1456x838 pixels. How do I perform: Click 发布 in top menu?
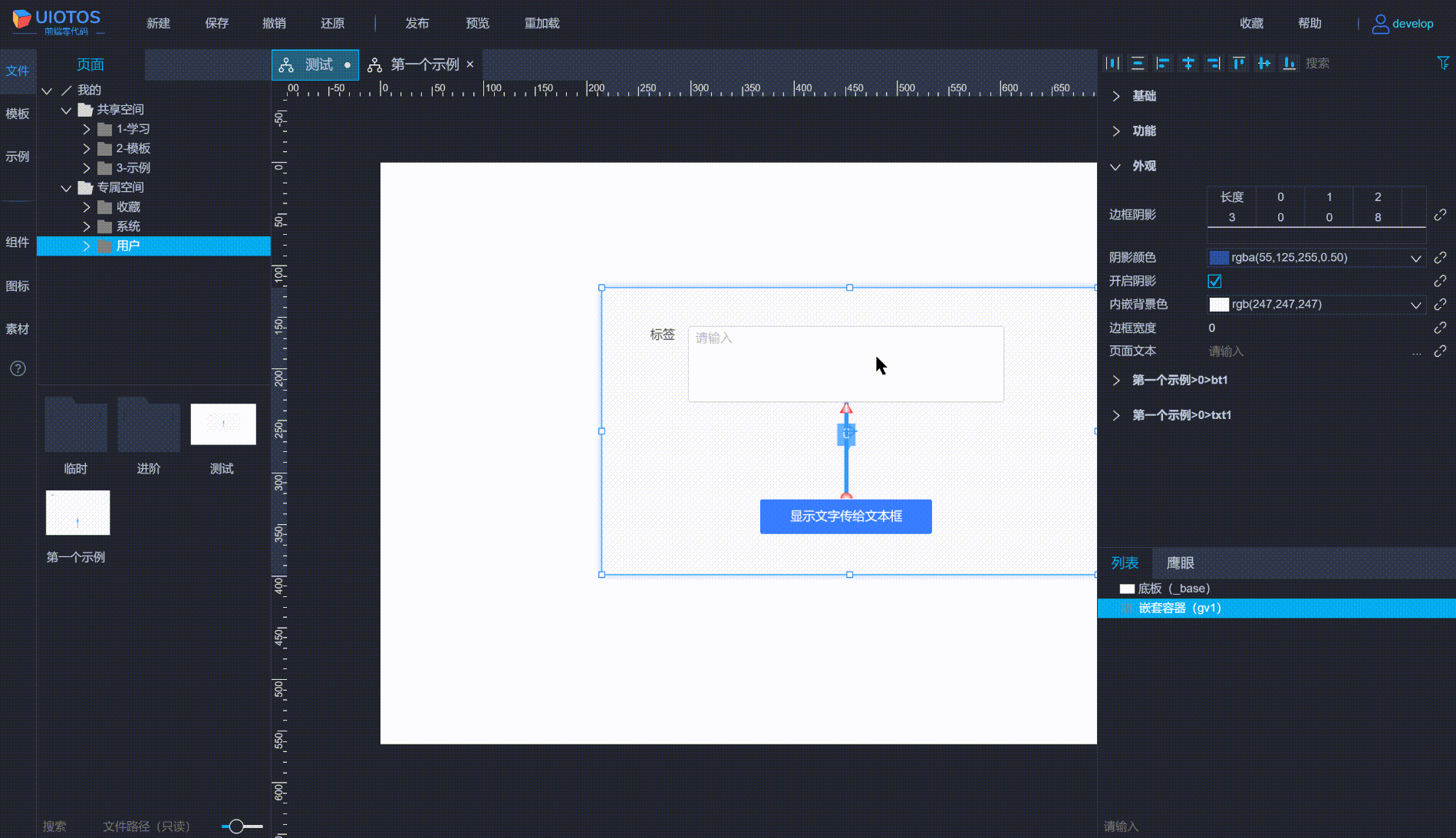417,24
